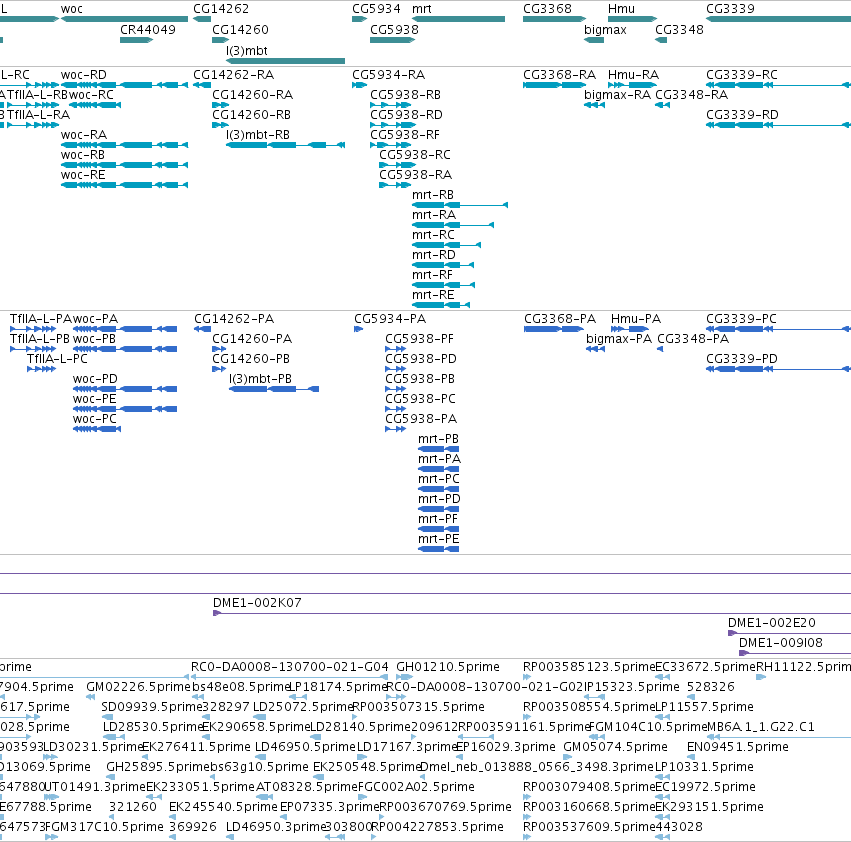Click transcript woc-RB
The width and height of the screenshot is (851, 842).
point(82,155)
